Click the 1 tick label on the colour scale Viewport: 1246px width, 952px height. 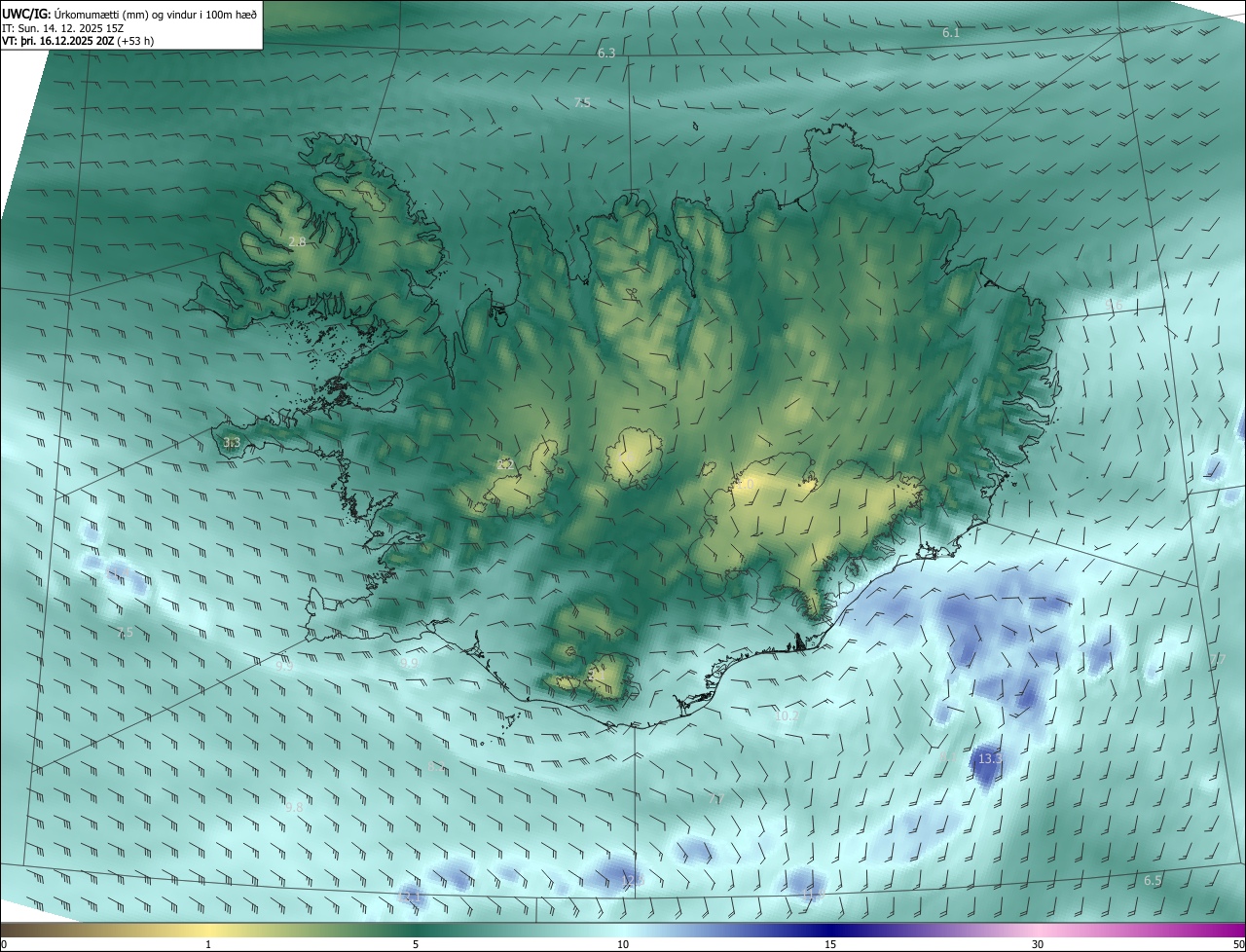pos(208,945)
